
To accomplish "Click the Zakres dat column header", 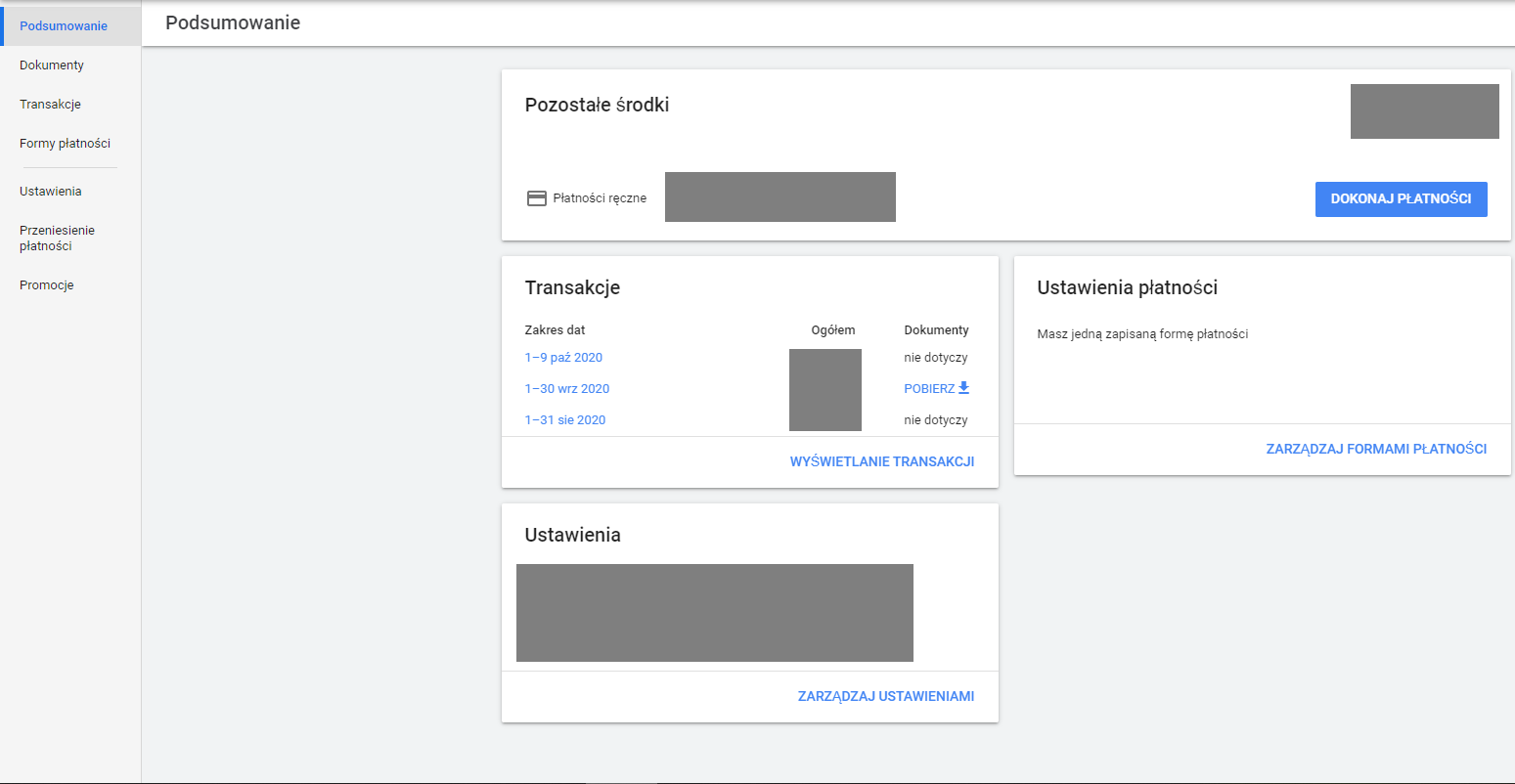I will coord(556,330).
